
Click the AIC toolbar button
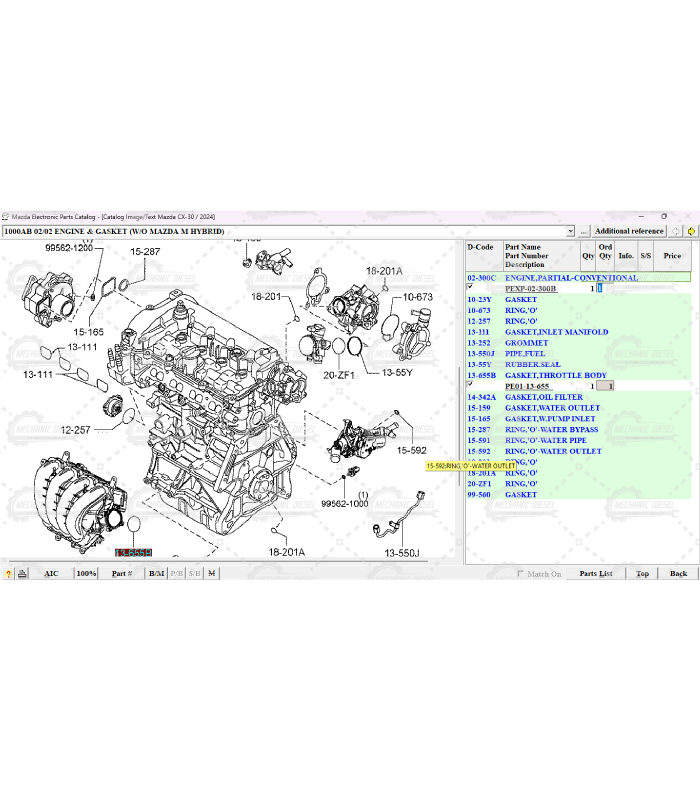click(x=51, y=574)
